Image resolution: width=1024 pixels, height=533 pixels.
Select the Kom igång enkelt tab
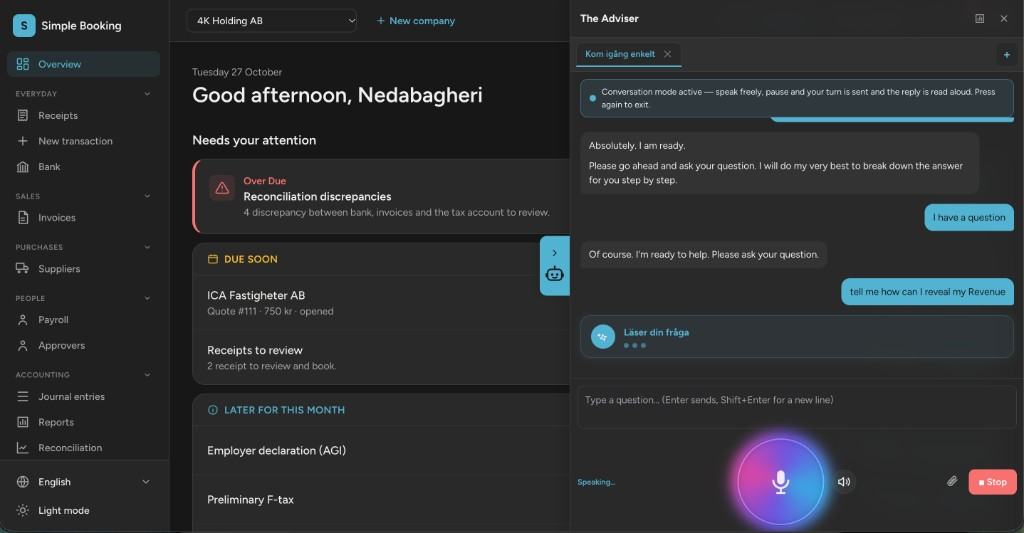[620, 54]
